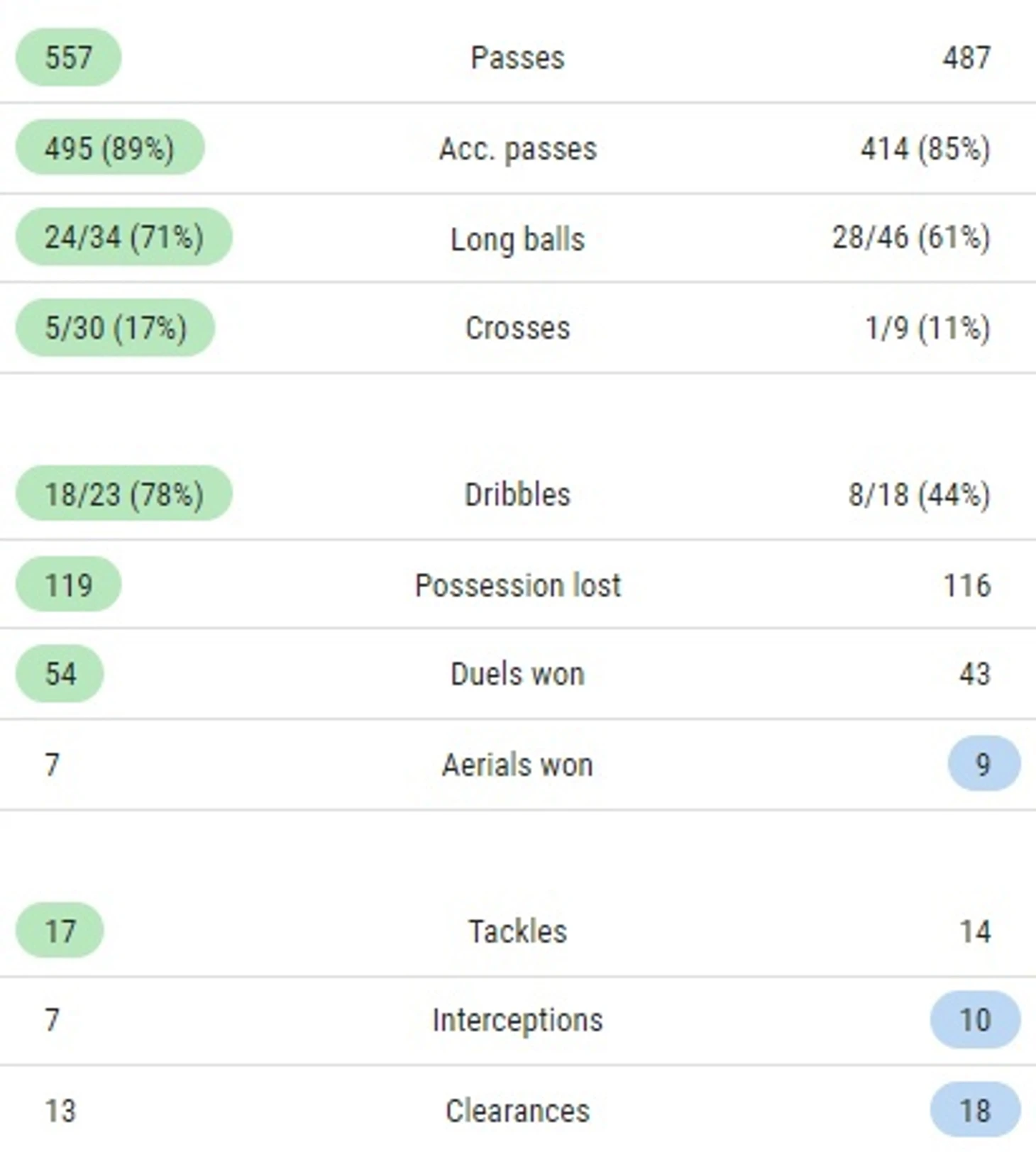Select the Crosses stat label
The height and width of the screenshot is (1152, 1036).
click(x=517, y=328)
